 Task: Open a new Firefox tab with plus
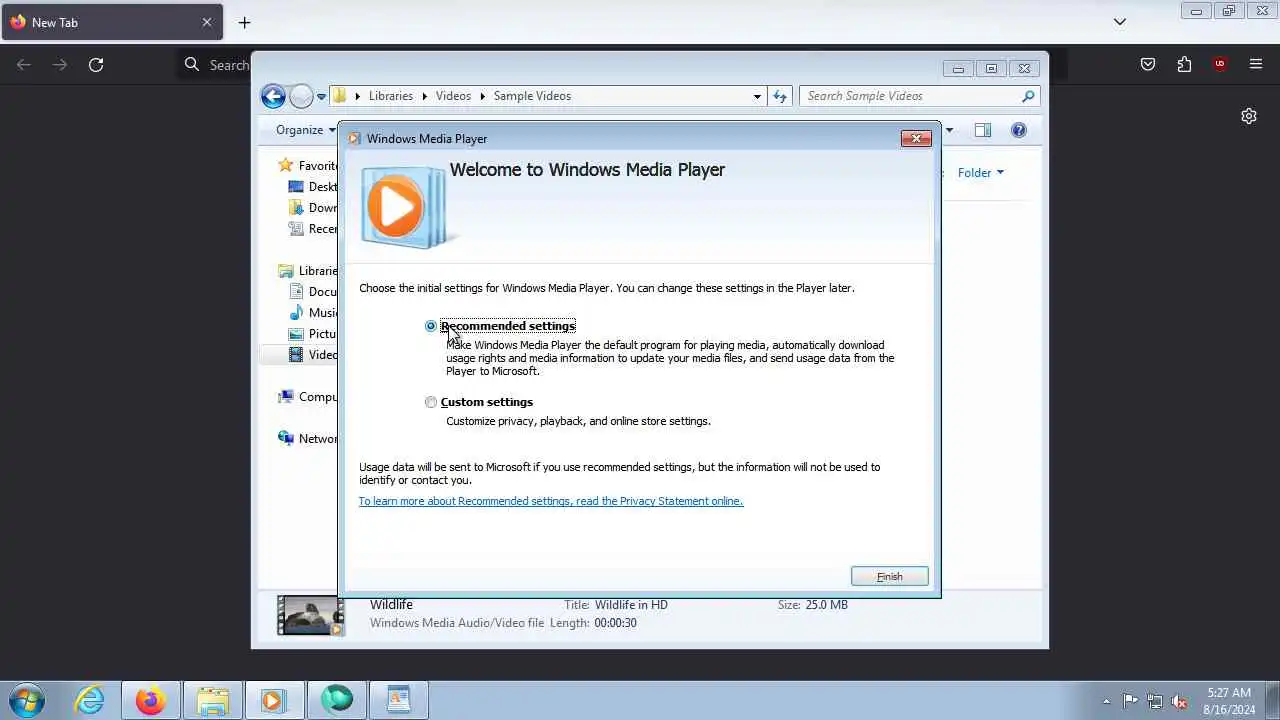[x=244, y=22]
